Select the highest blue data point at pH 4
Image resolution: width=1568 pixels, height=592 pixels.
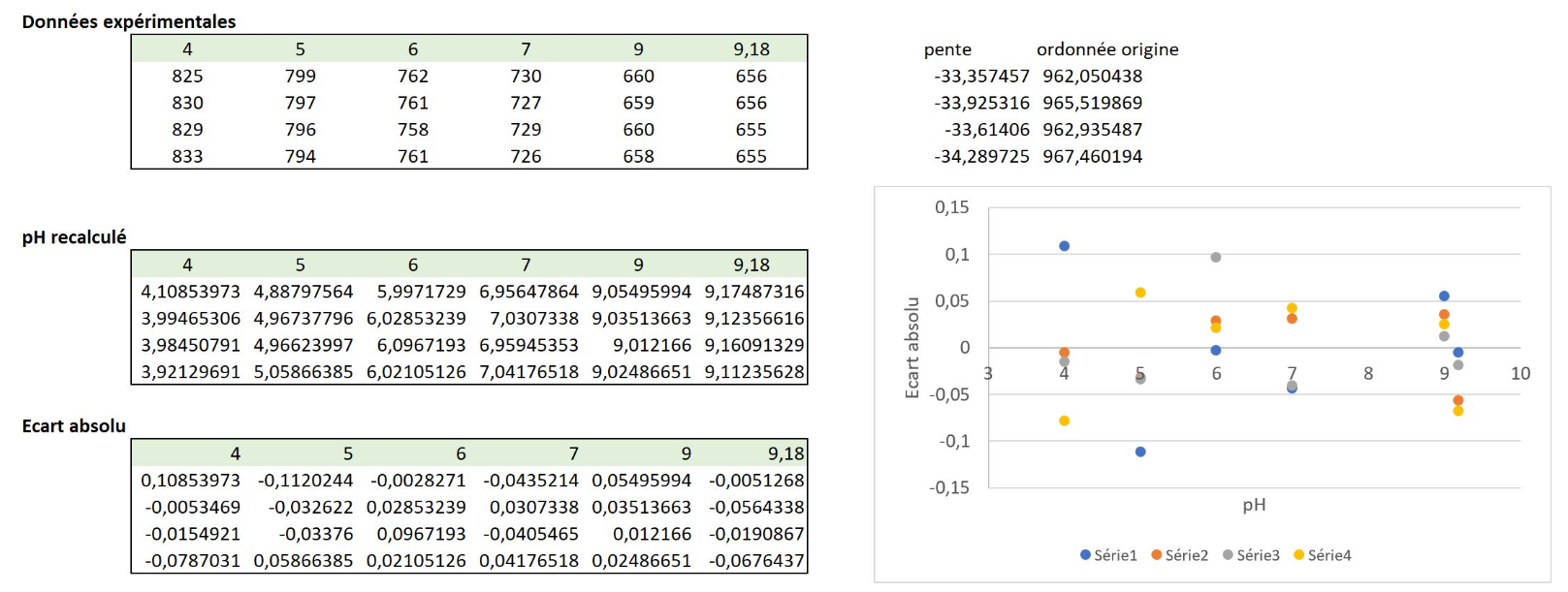coord(1064,246)
